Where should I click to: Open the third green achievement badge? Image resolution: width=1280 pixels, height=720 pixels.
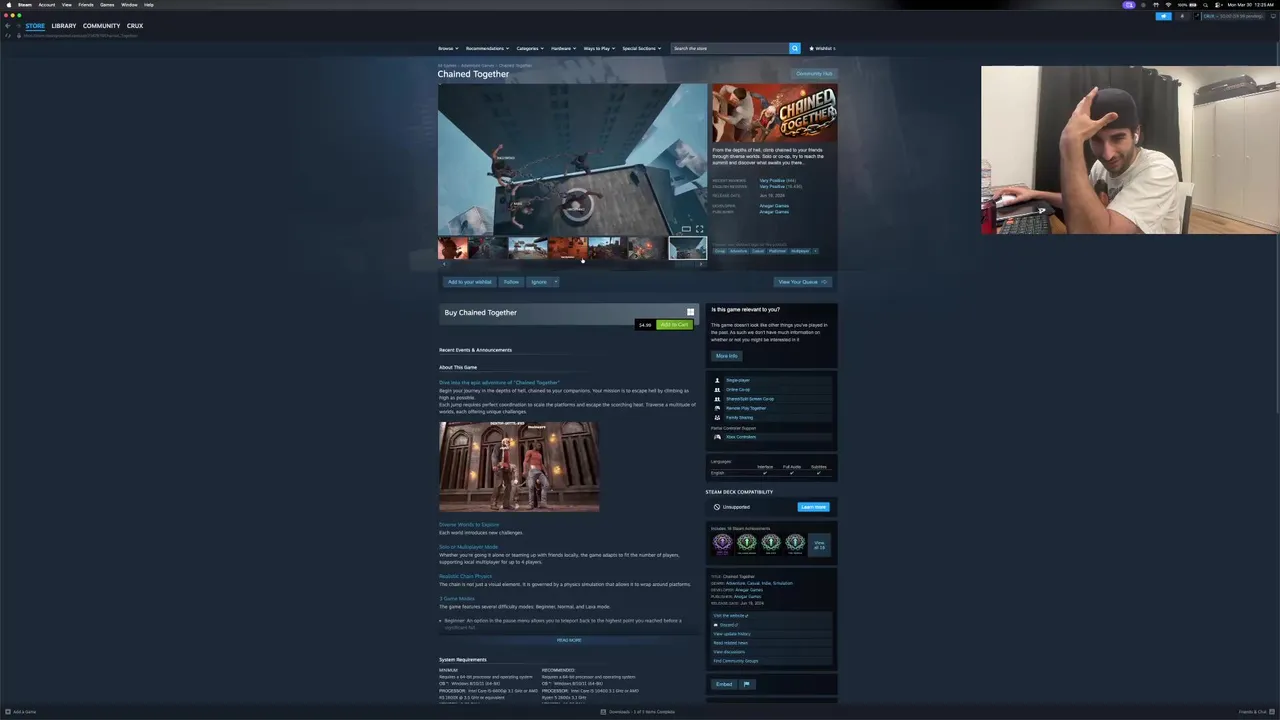770,543
